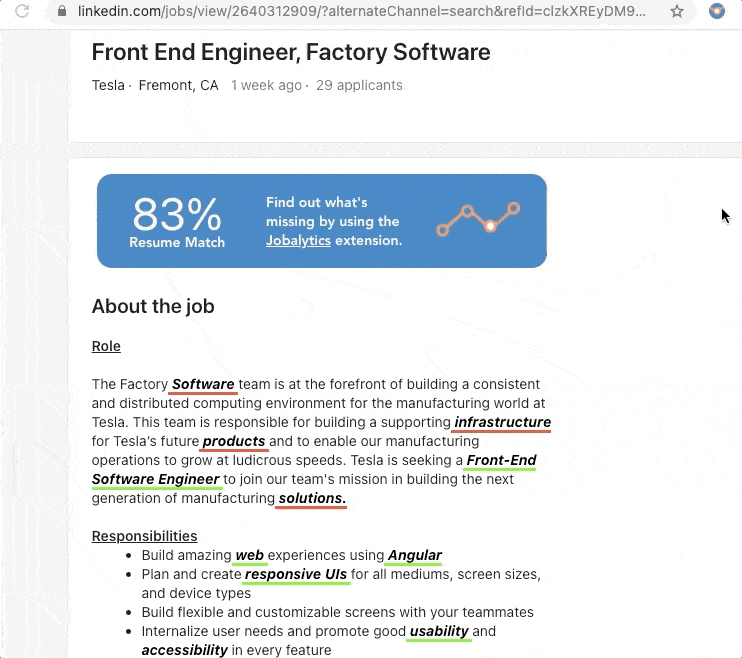Click the Responsibilities section heading
Image resolution: width=742 pixels, height=658 pixels.
[144, 536]
